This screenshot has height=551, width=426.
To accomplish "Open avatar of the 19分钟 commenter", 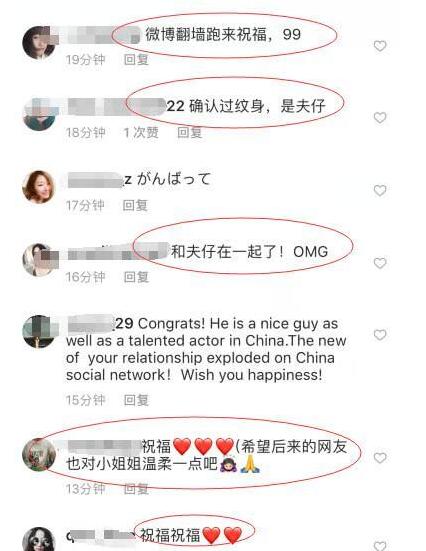I will coord(39,43).
